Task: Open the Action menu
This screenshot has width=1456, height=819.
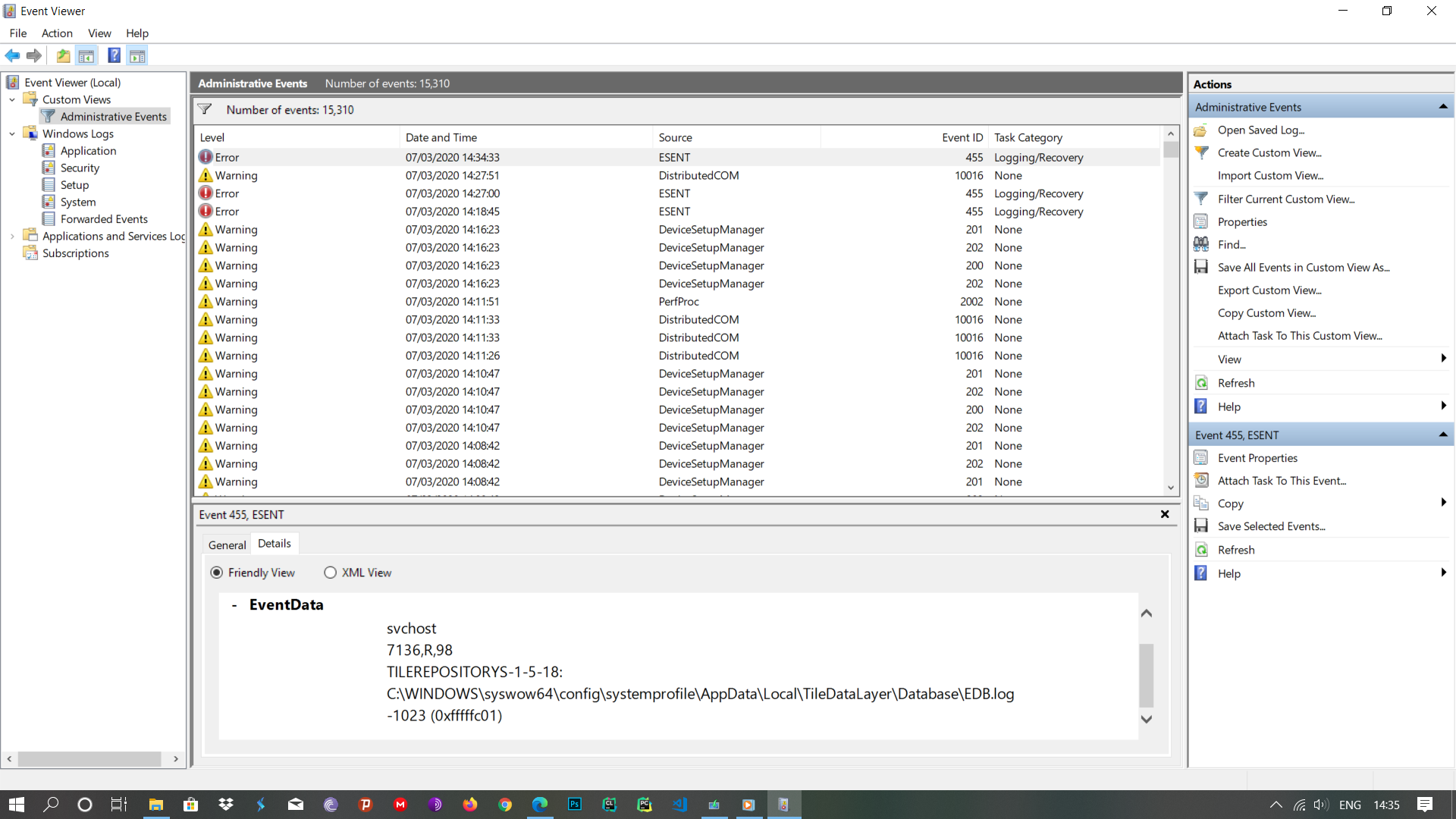Action: pos(57,33)
